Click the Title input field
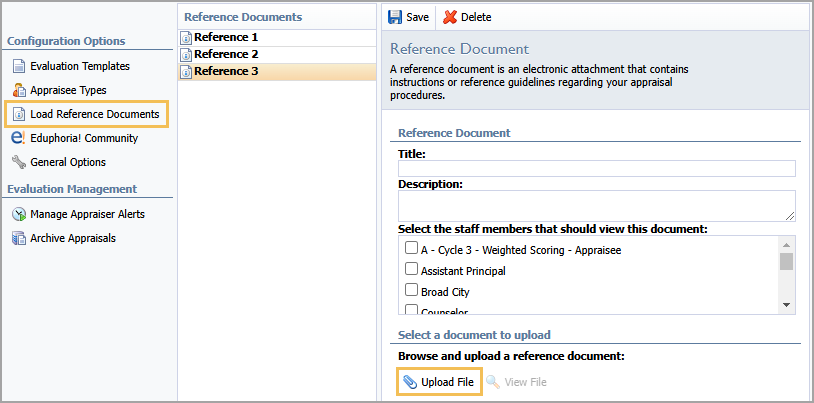814x403 pixels. pyautogui.click(x=596, y=169)
